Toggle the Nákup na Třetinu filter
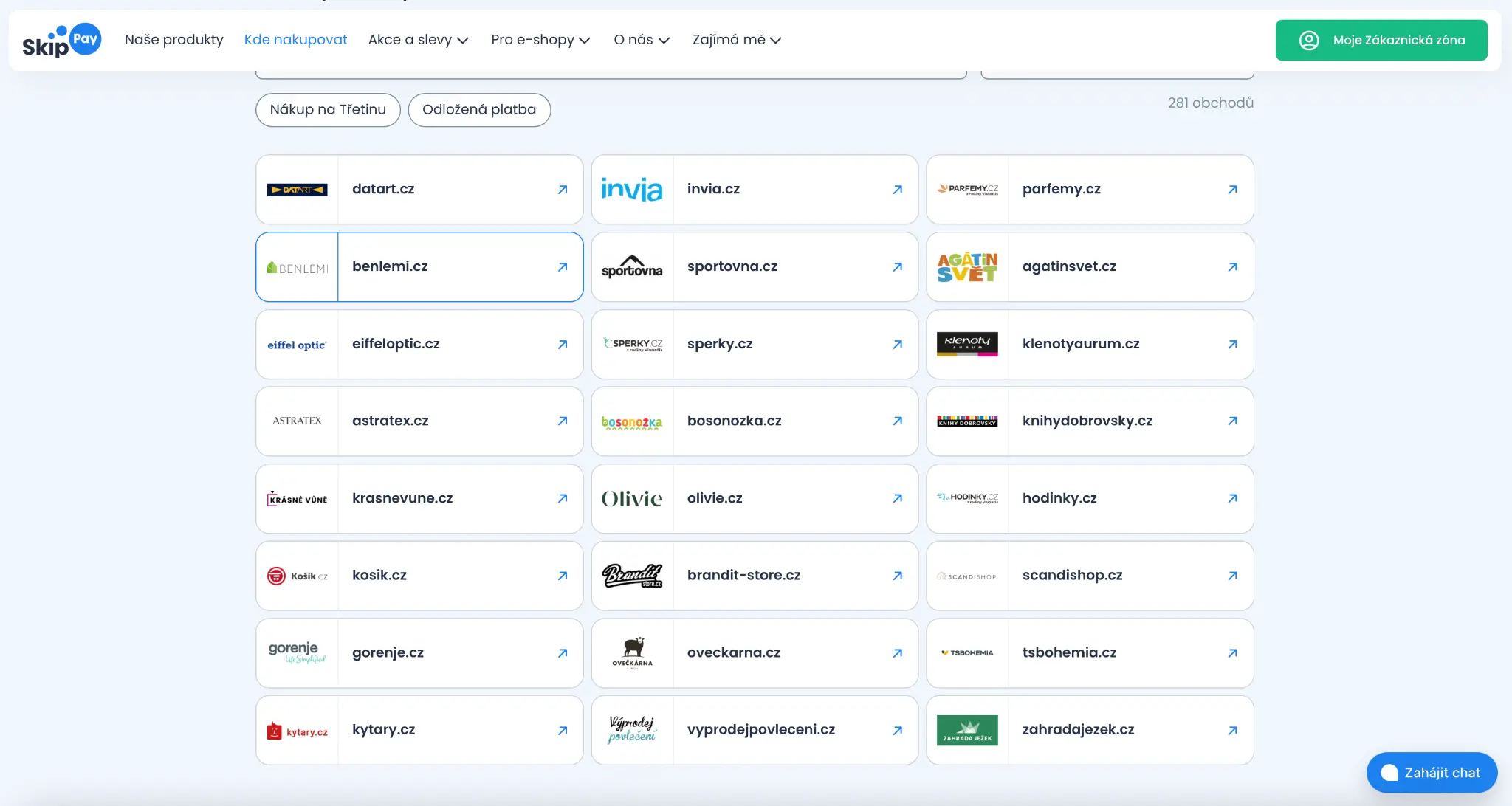1512x806 pixels. (x=328, y=109)
